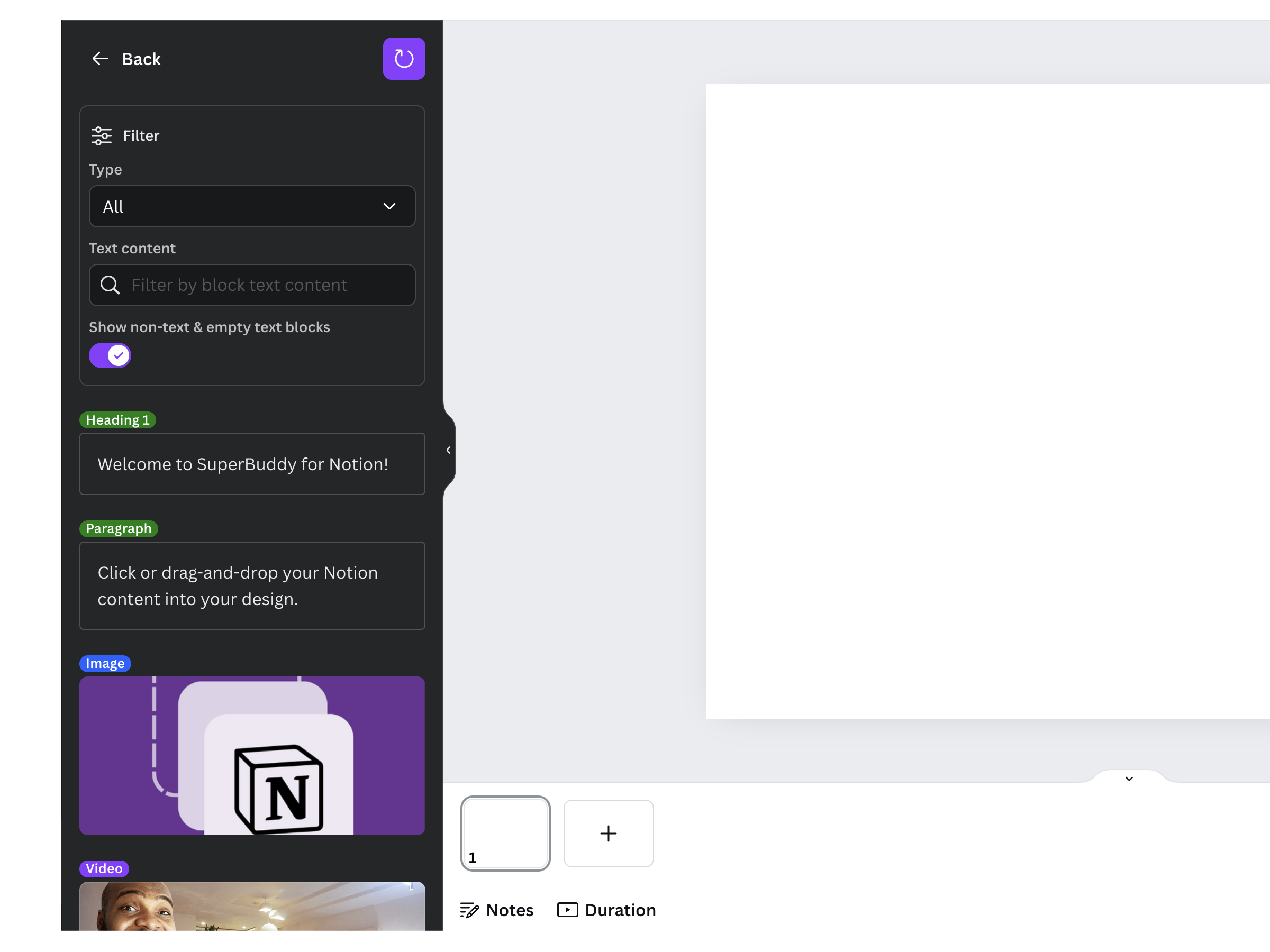This screenshot has height=952, width=1270.
Task: Click the Notes pencil icon
Action: [x=469, y=910]
